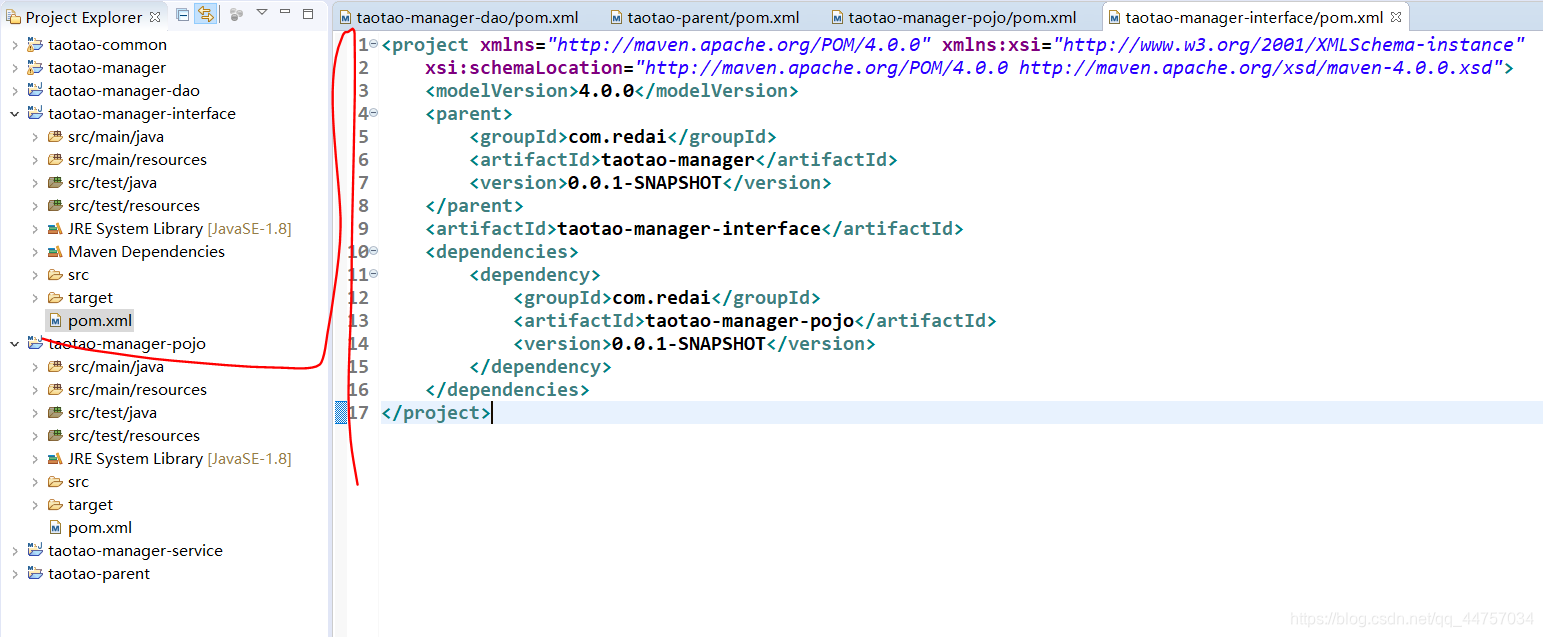Expand Maven Dependencies node

pos(34,252)
